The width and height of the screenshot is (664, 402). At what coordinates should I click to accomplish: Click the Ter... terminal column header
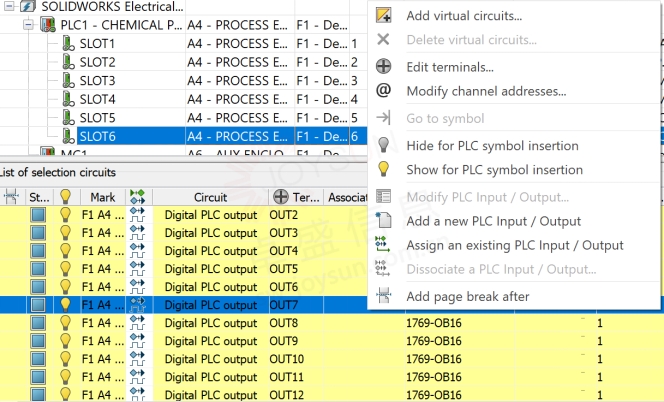point(296,197)
